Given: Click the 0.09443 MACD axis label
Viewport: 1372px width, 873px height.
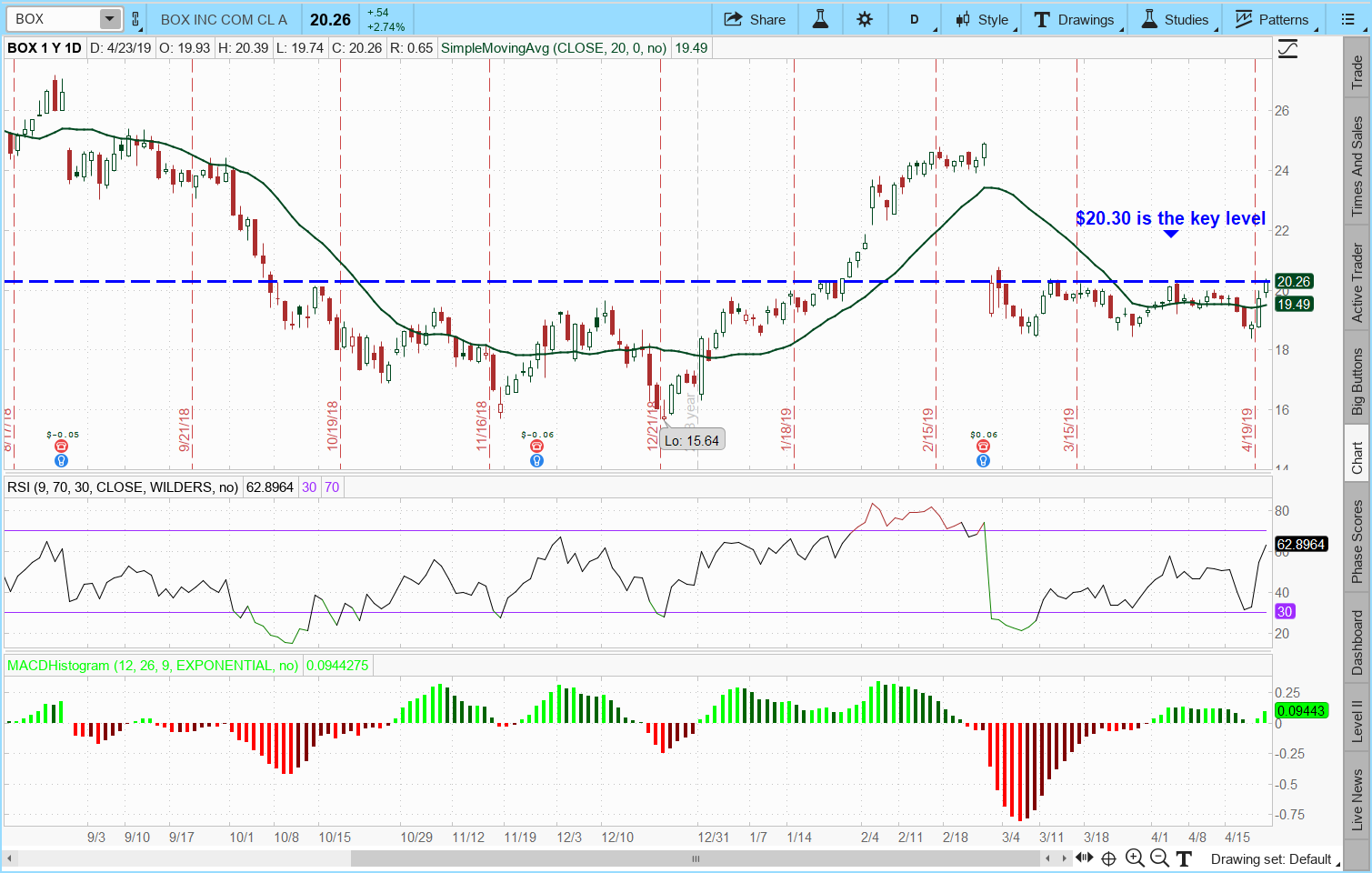Looking at the screenshot, I should [x=1301, y=711].
